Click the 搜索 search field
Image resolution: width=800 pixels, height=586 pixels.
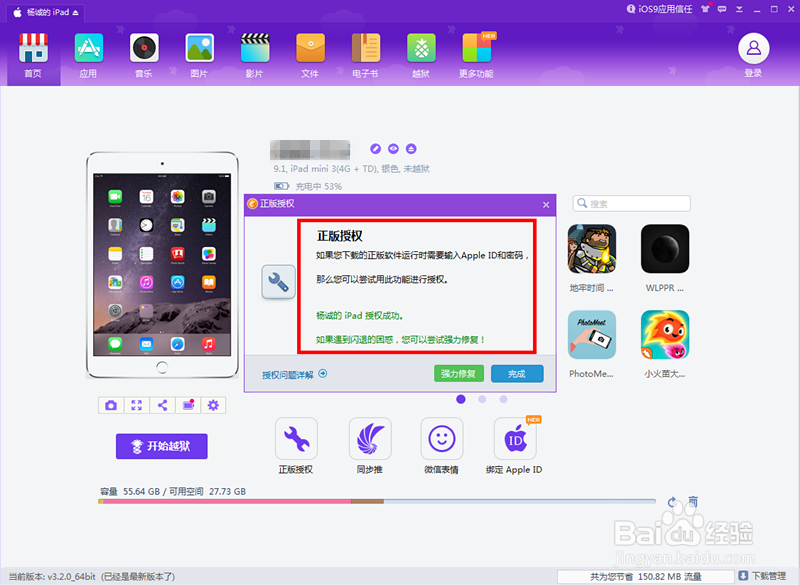(x=632, y=203)
